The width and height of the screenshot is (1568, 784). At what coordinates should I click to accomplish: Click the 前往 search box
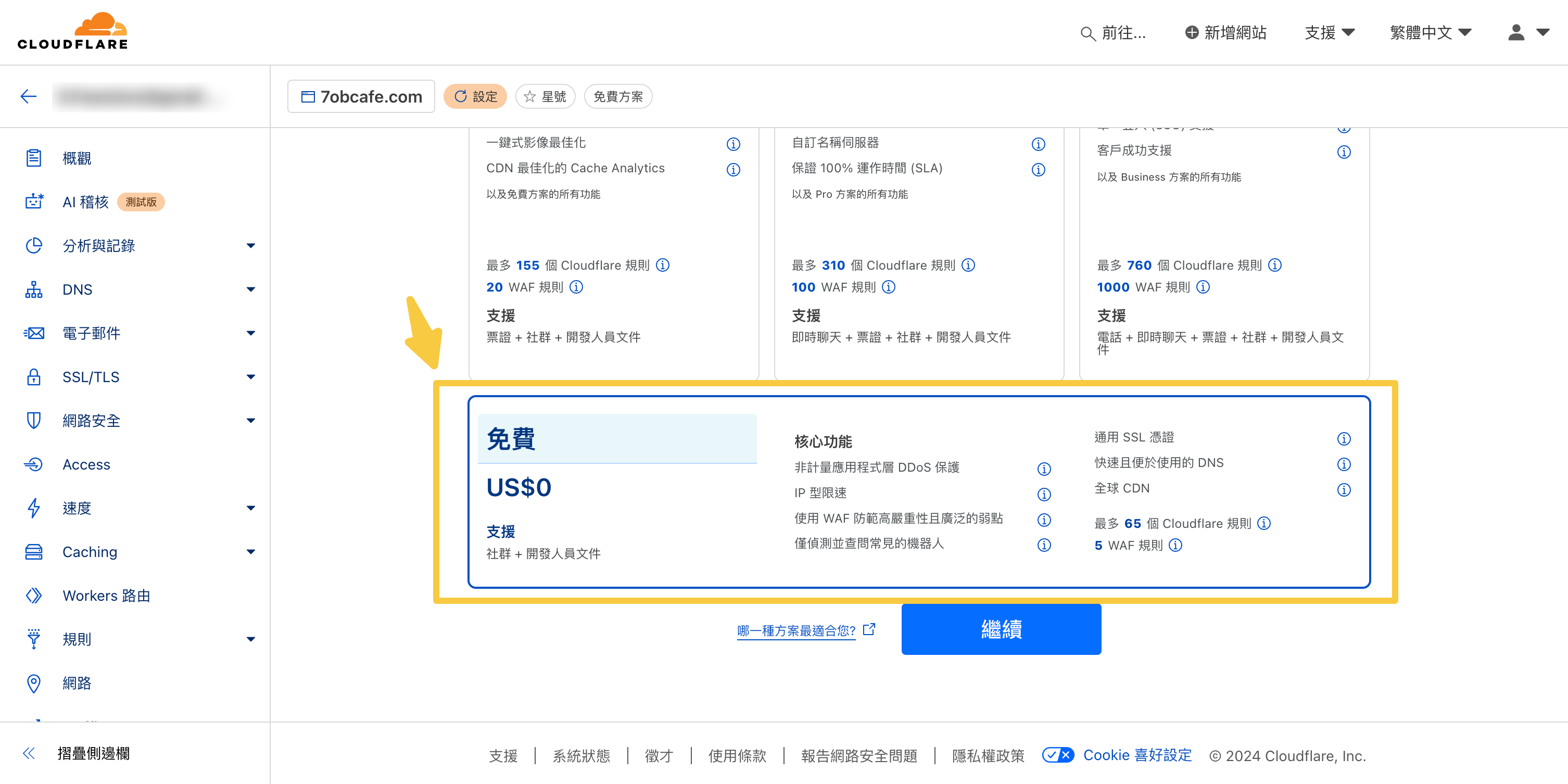pos(1112,32)
